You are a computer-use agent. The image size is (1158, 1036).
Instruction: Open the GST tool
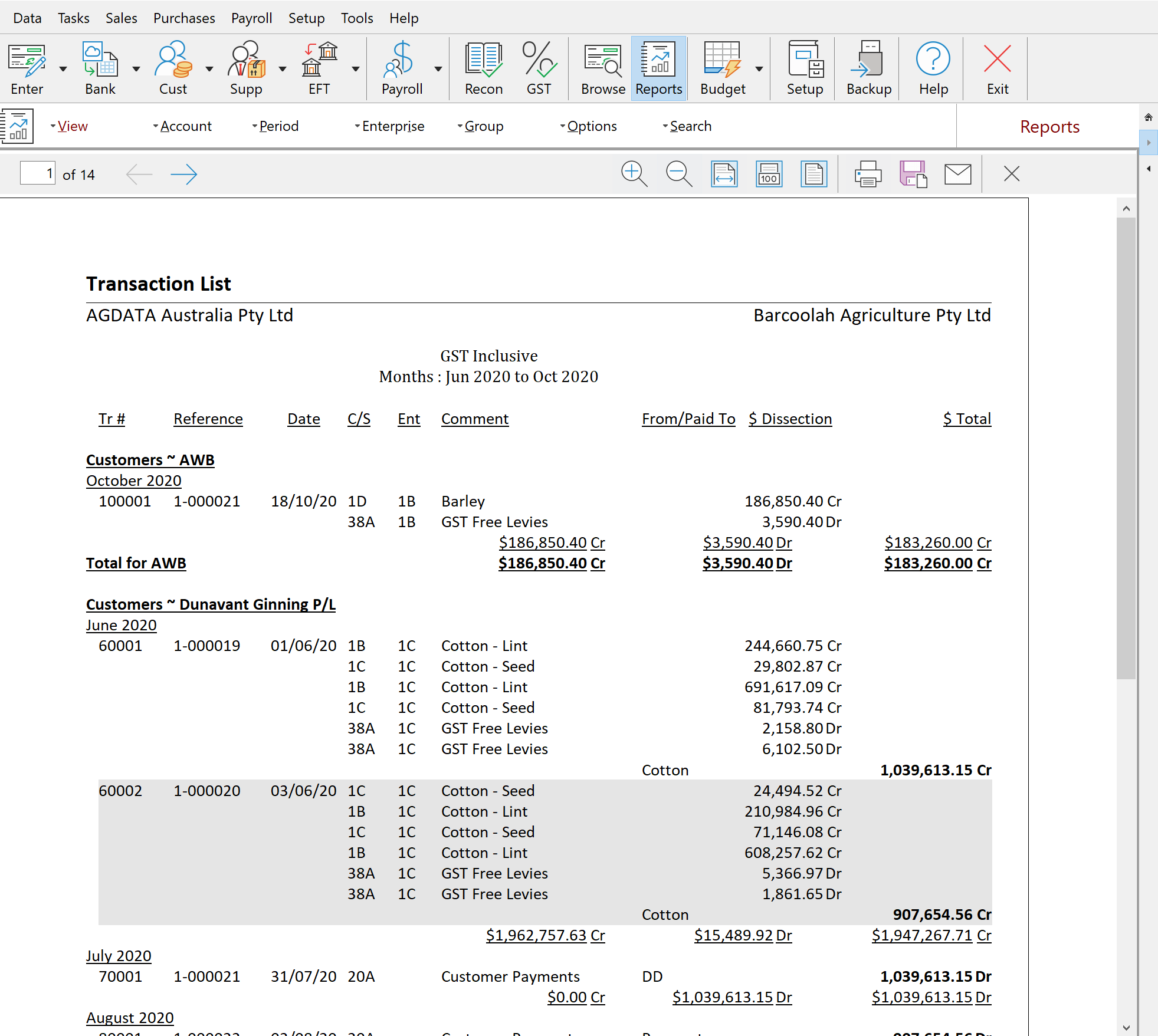(539, 68)
